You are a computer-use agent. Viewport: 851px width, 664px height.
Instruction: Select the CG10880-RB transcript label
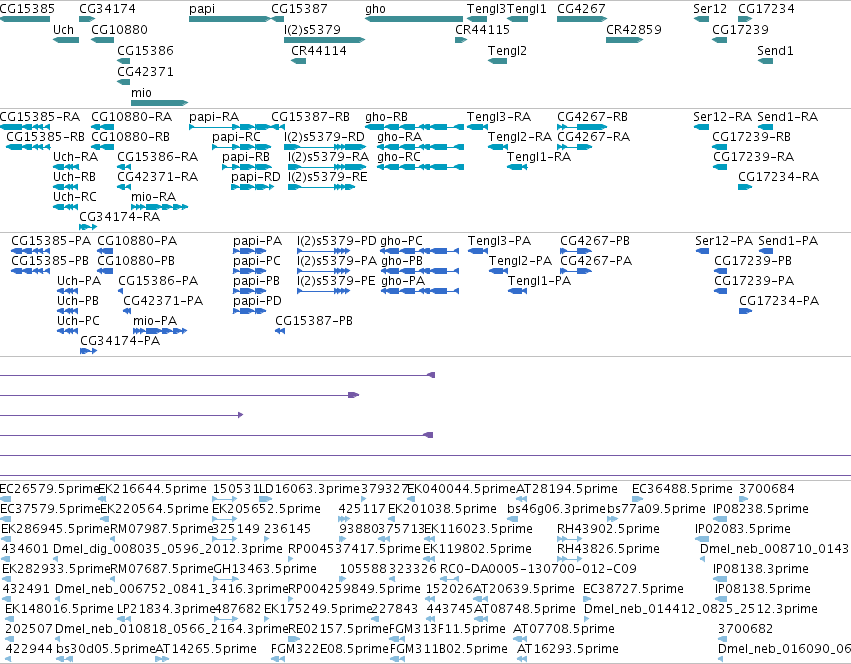pos(130,137)
